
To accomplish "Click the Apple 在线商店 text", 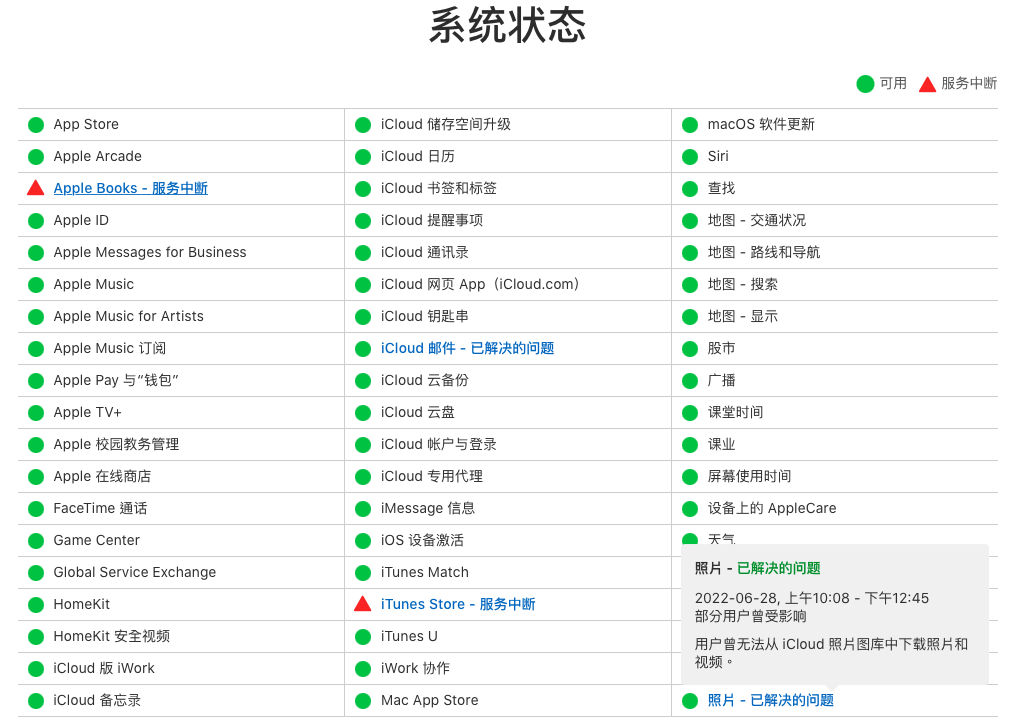I will (102, 476).
